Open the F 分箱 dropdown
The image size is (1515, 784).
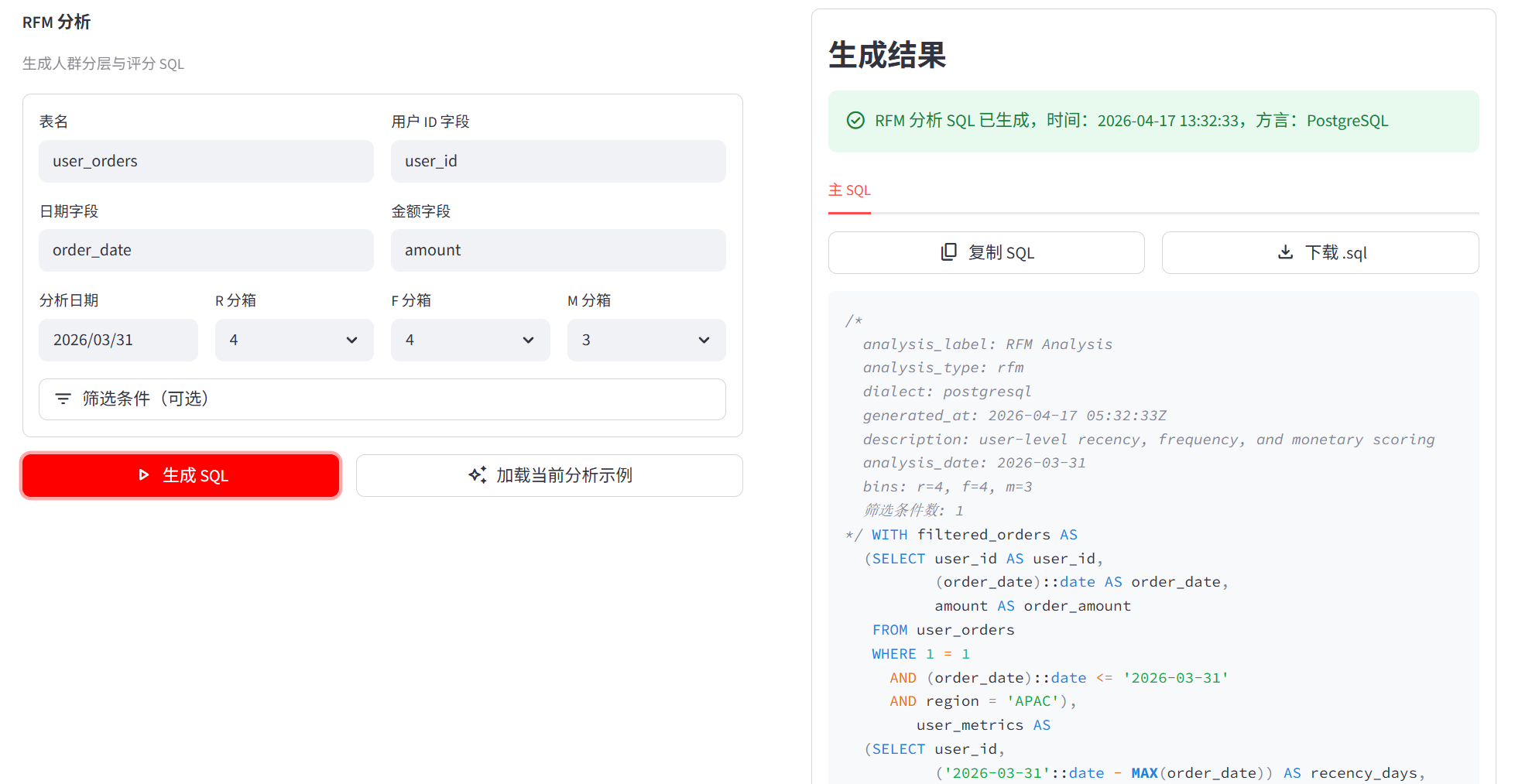[x=470, y=340]
